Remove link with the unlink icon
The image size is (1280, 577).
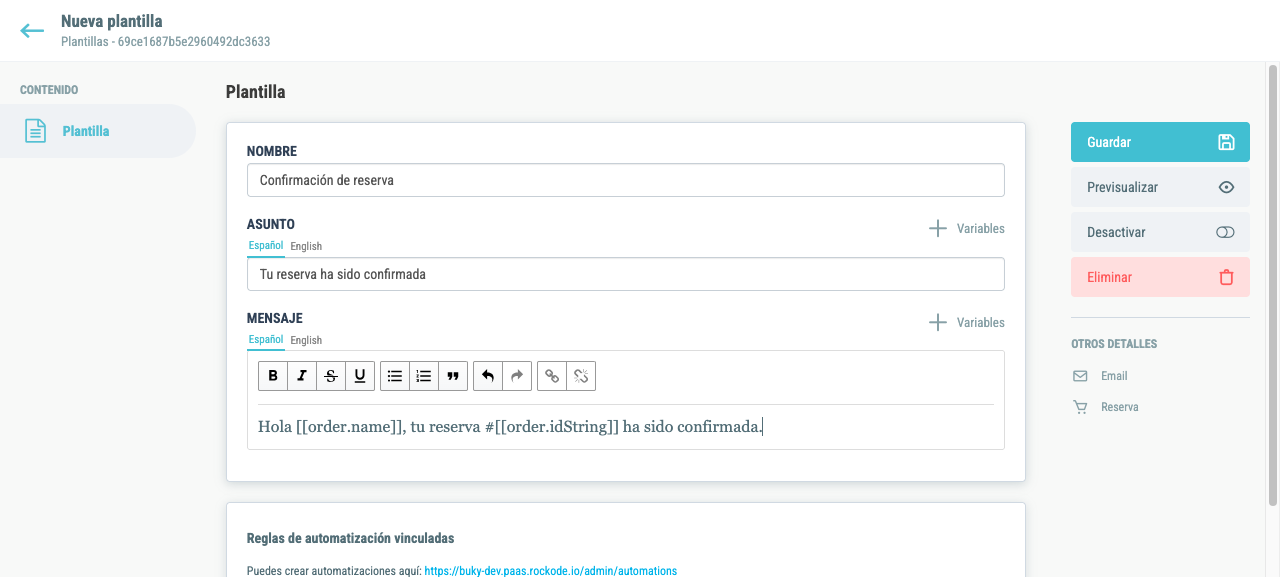point(581,376)
